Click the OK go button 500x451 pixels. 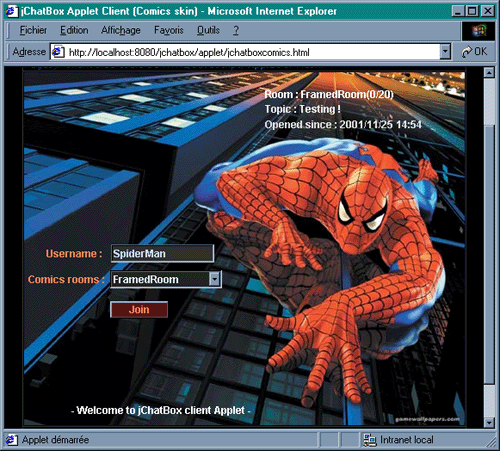tap(474, 52)
